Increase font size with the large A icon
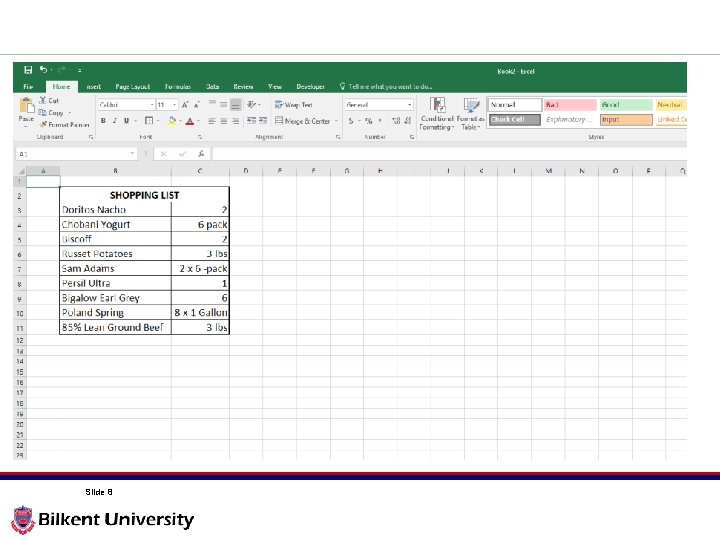Image resolution: width=720 pixels, height=540 pixels. pos(185,105)
